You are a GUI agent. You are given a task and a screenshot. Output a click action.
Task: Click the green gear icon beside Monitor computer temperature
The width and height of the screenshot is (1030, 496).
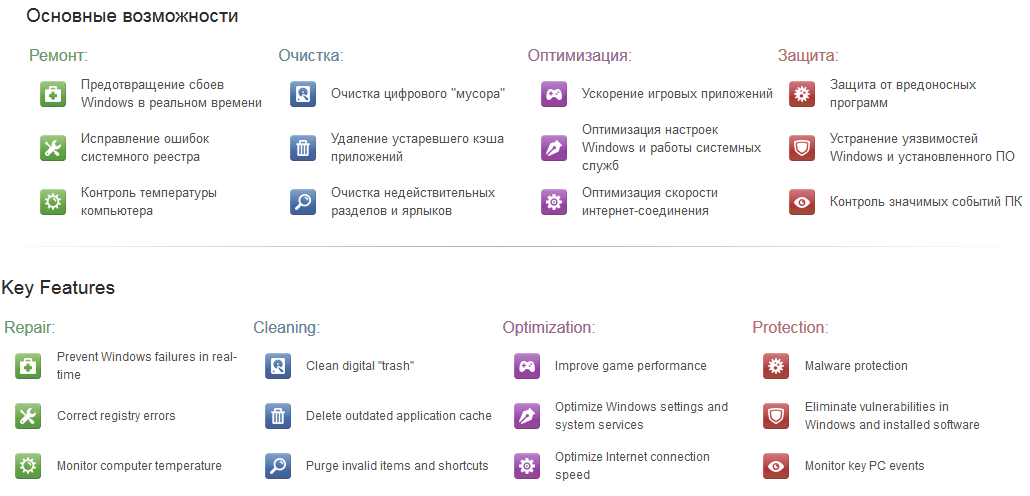pyautogui.click(x=28, y=466)
